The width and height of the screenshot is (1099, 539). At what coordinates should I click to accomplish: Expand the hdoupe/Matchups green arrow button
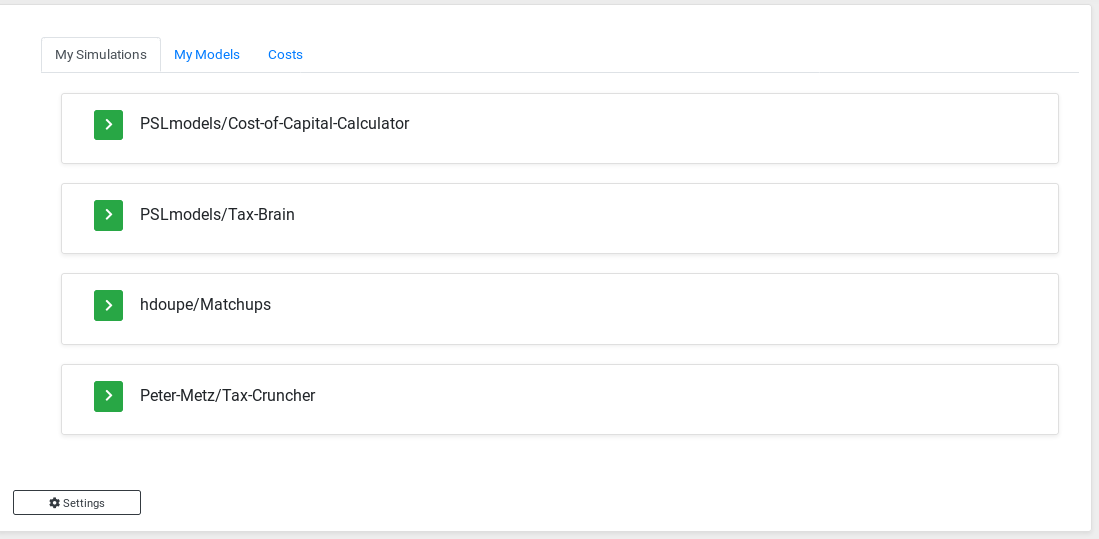[108, 305]
